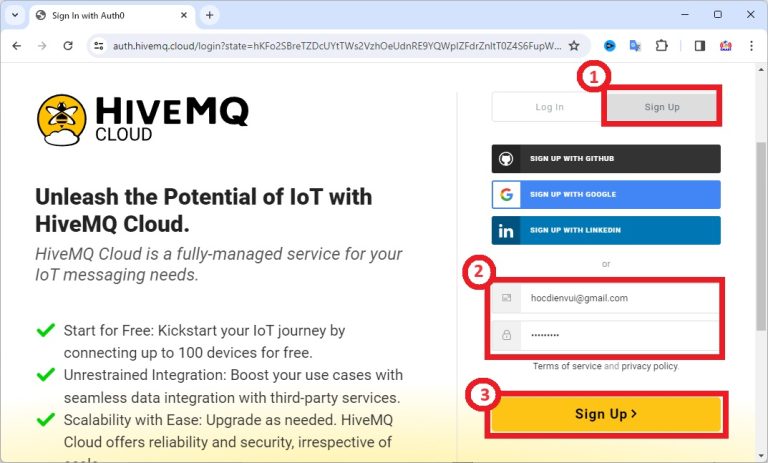Click the Google Translate extension icon
The image size is (768, 463).
635,45
